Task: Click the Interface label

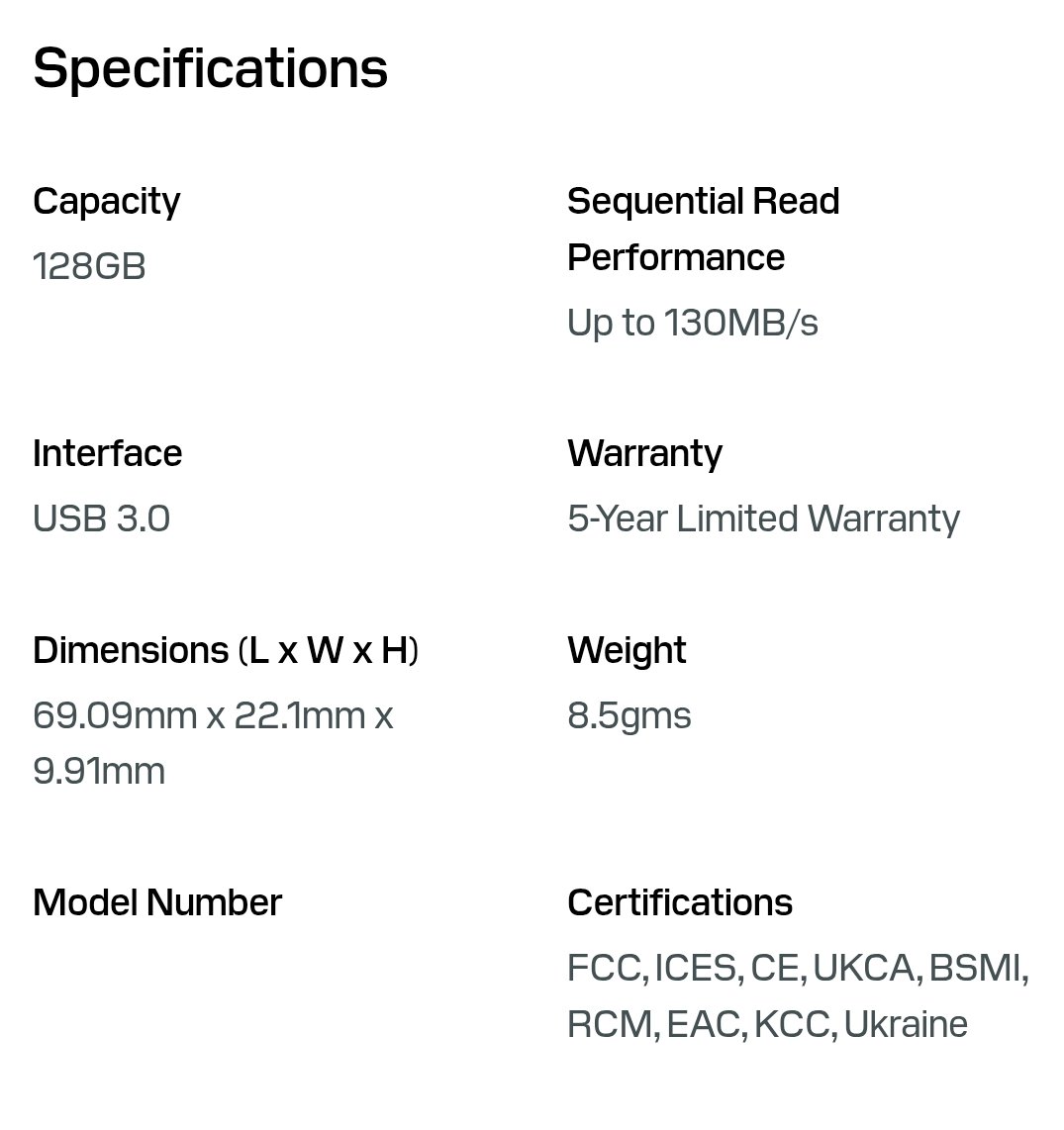Action: click(107, 453)
